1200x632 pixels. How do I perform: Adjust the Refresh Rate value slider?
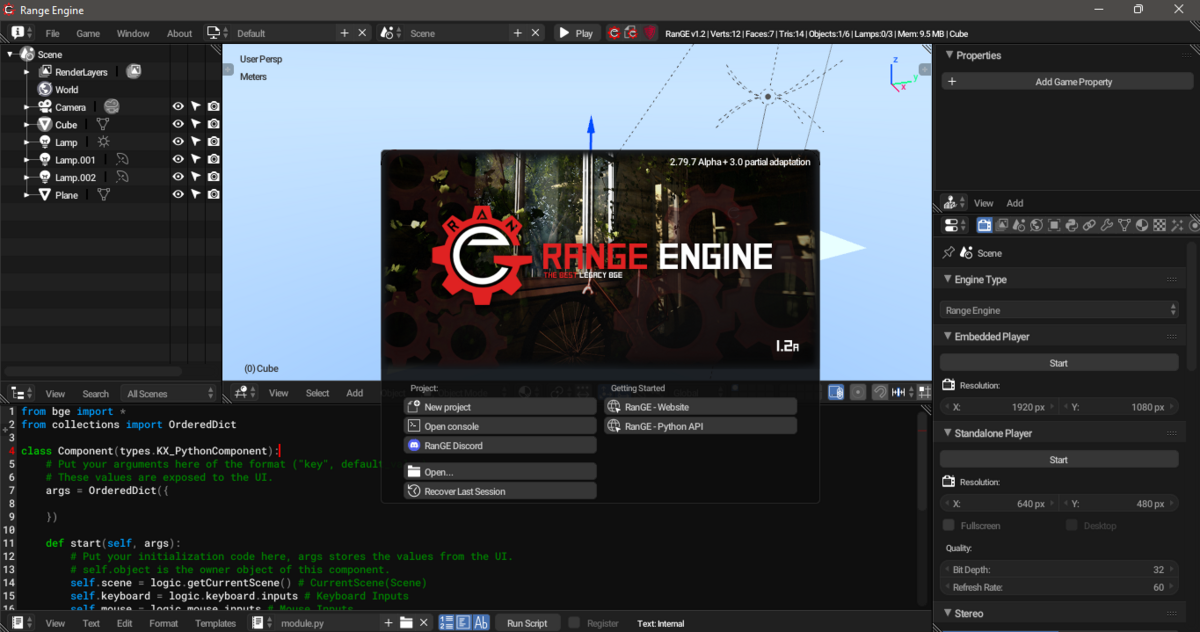(x=1059, y=587)
